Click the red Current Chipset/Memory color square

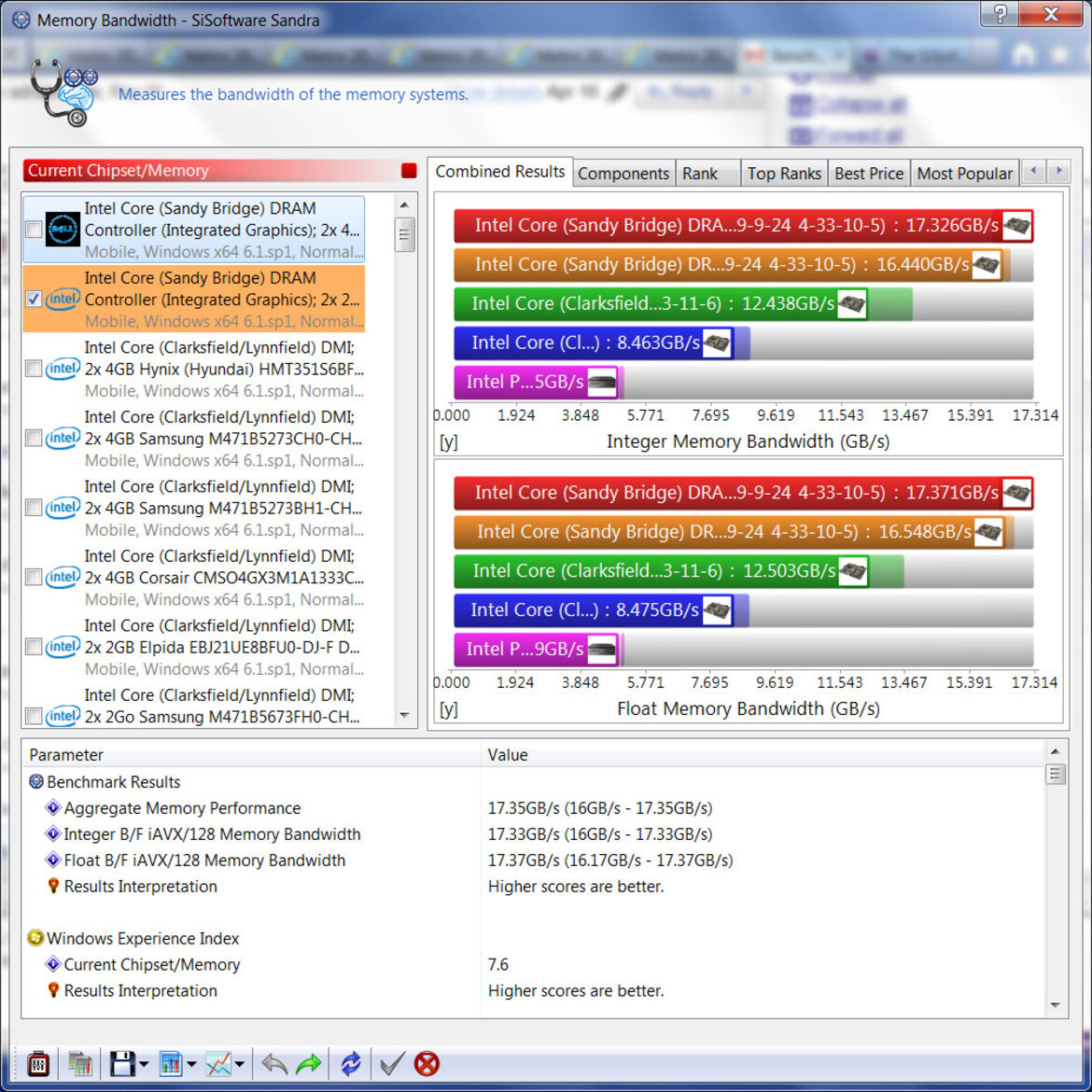pyautogui.click(x=409, y=171)
